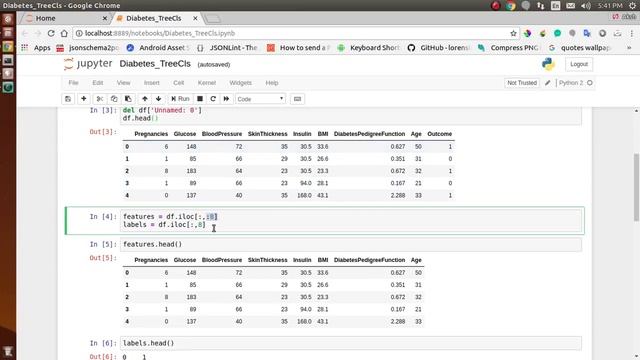Run the selected cell
Screen dimensions: 640x360
pyautogui.click(x=180, y=99)
